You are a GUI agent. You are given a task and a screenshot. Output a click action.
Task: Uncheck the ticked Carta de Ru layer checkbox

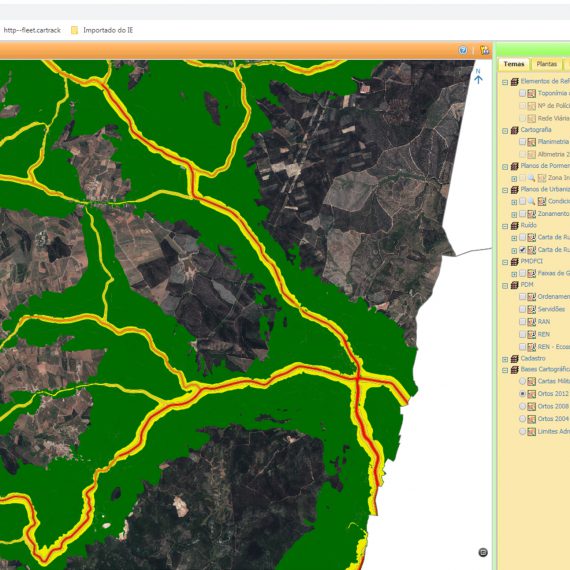(x=522, y=250)
